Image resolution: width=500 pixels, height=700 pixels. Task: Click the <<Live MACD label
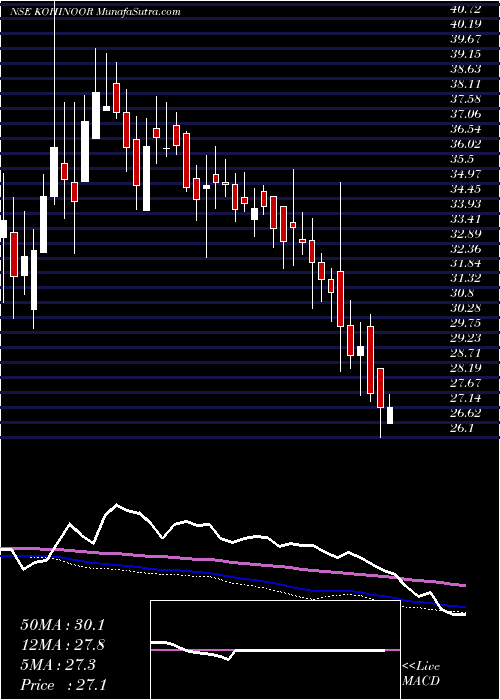click(421, 674)
